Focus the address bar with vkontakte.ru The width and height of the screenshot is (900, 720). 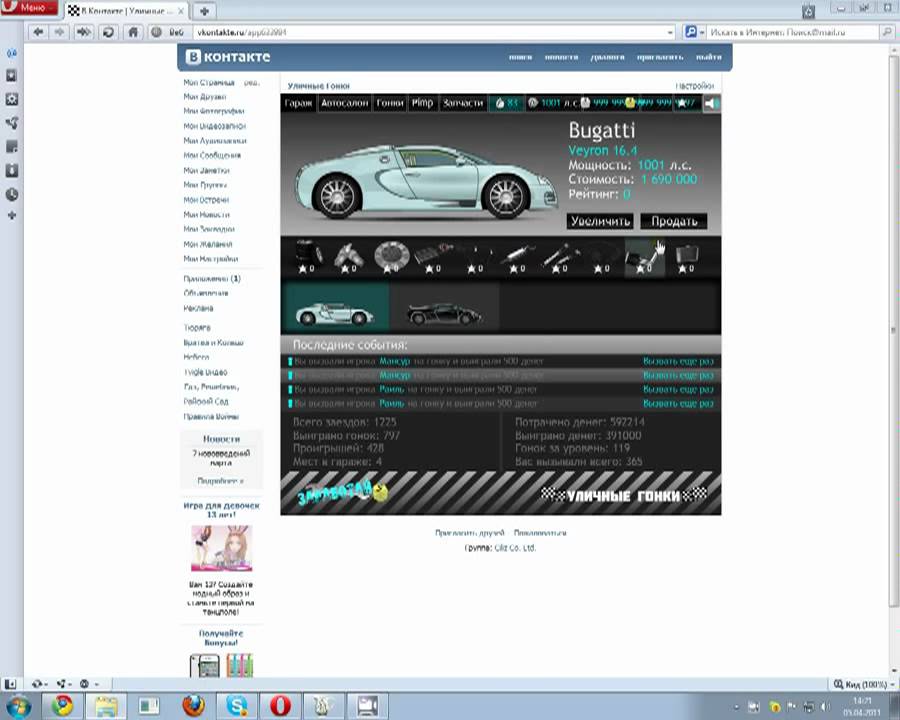click(x=430, y=32)
